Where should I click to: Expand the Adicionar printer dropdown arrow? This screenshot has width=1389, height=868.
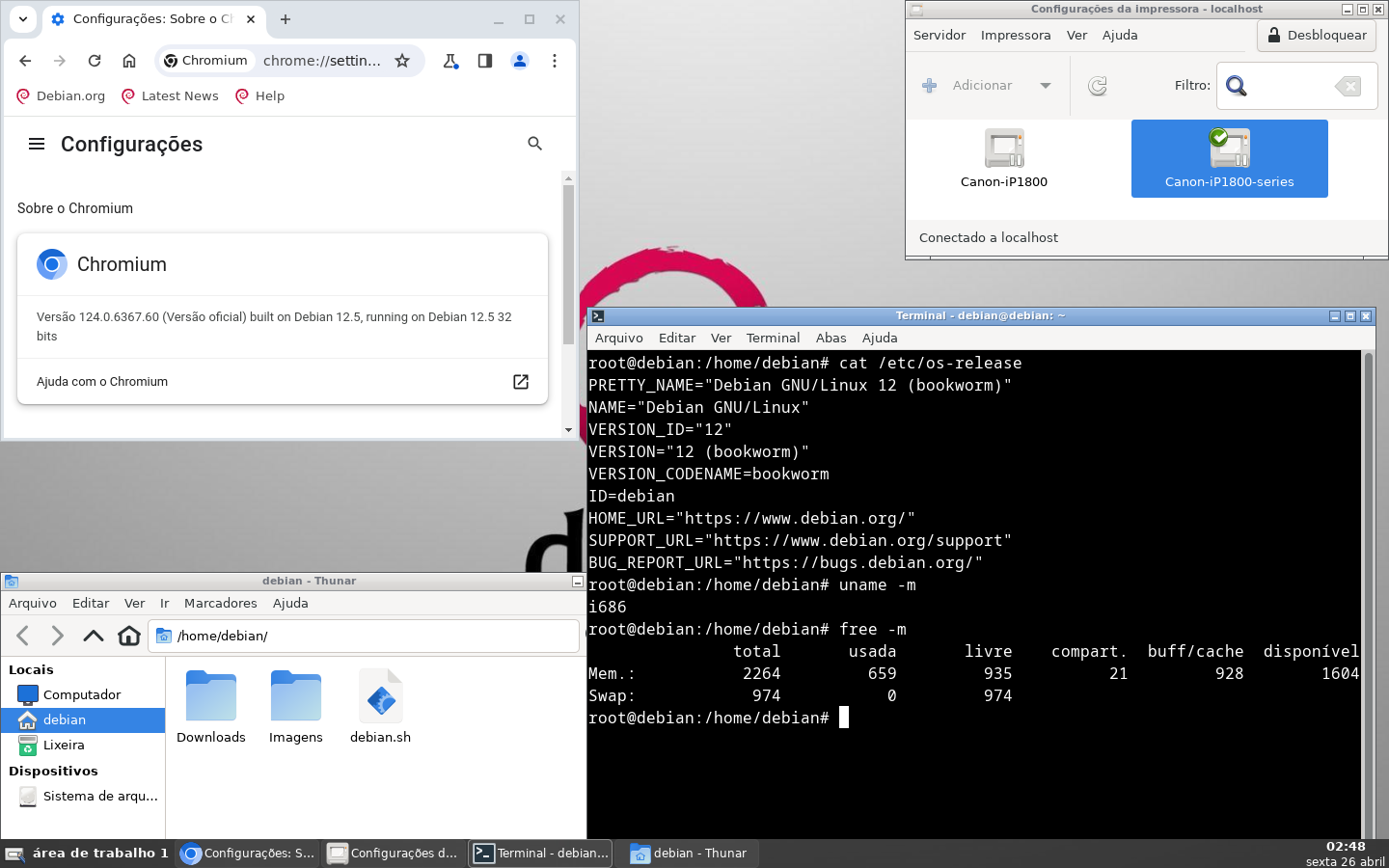pyautogui.click(x=1046, y=86)
